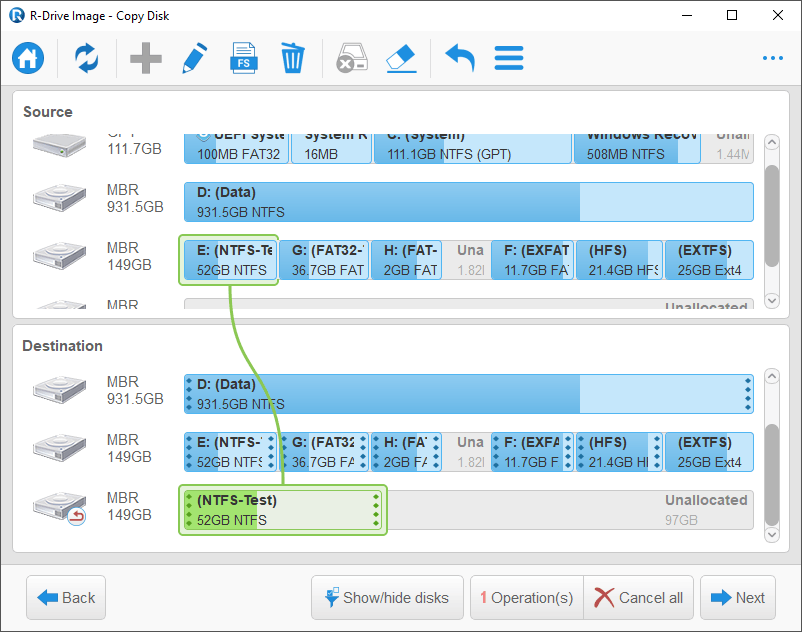The image size is (802, 632).
Task: Select destination E: 52GB NTFS partition
Action: [x=231, y=452]
